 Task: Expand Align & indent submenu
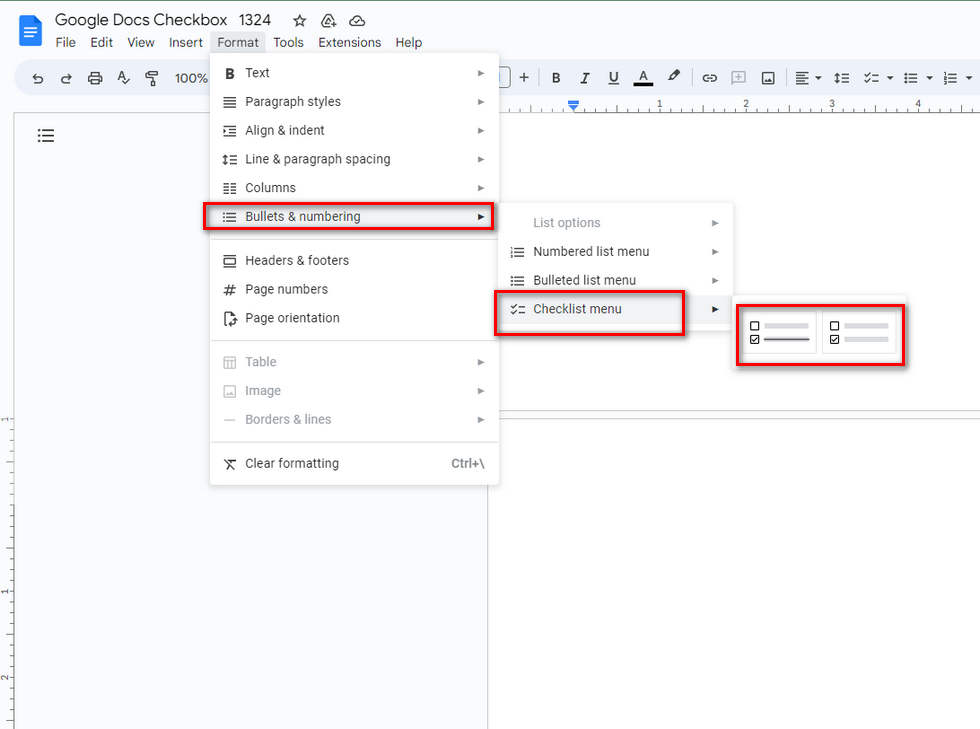(x=354, y=131)
